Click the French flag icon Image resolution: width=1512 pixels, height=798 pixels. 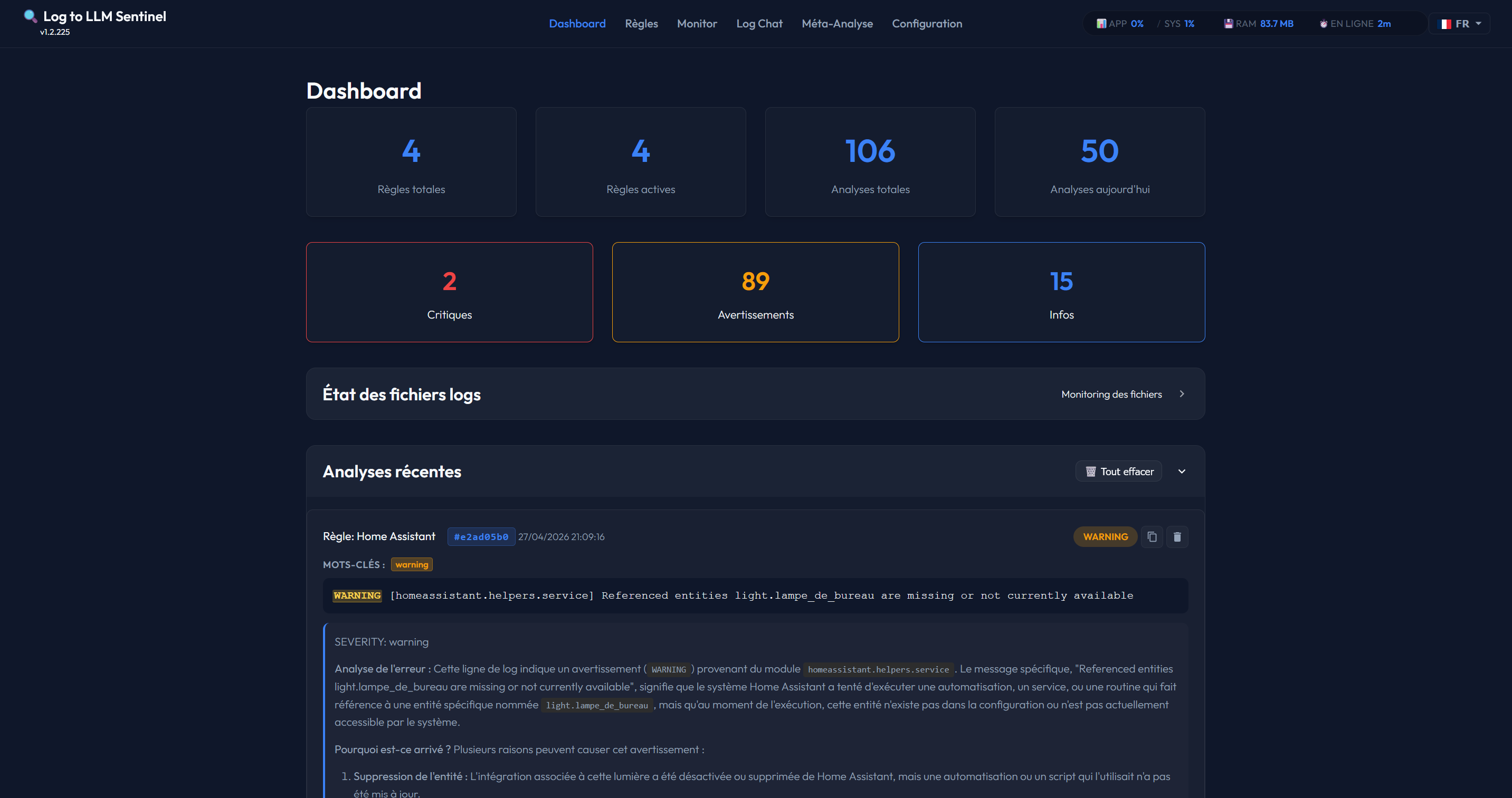pos(1445,24)
